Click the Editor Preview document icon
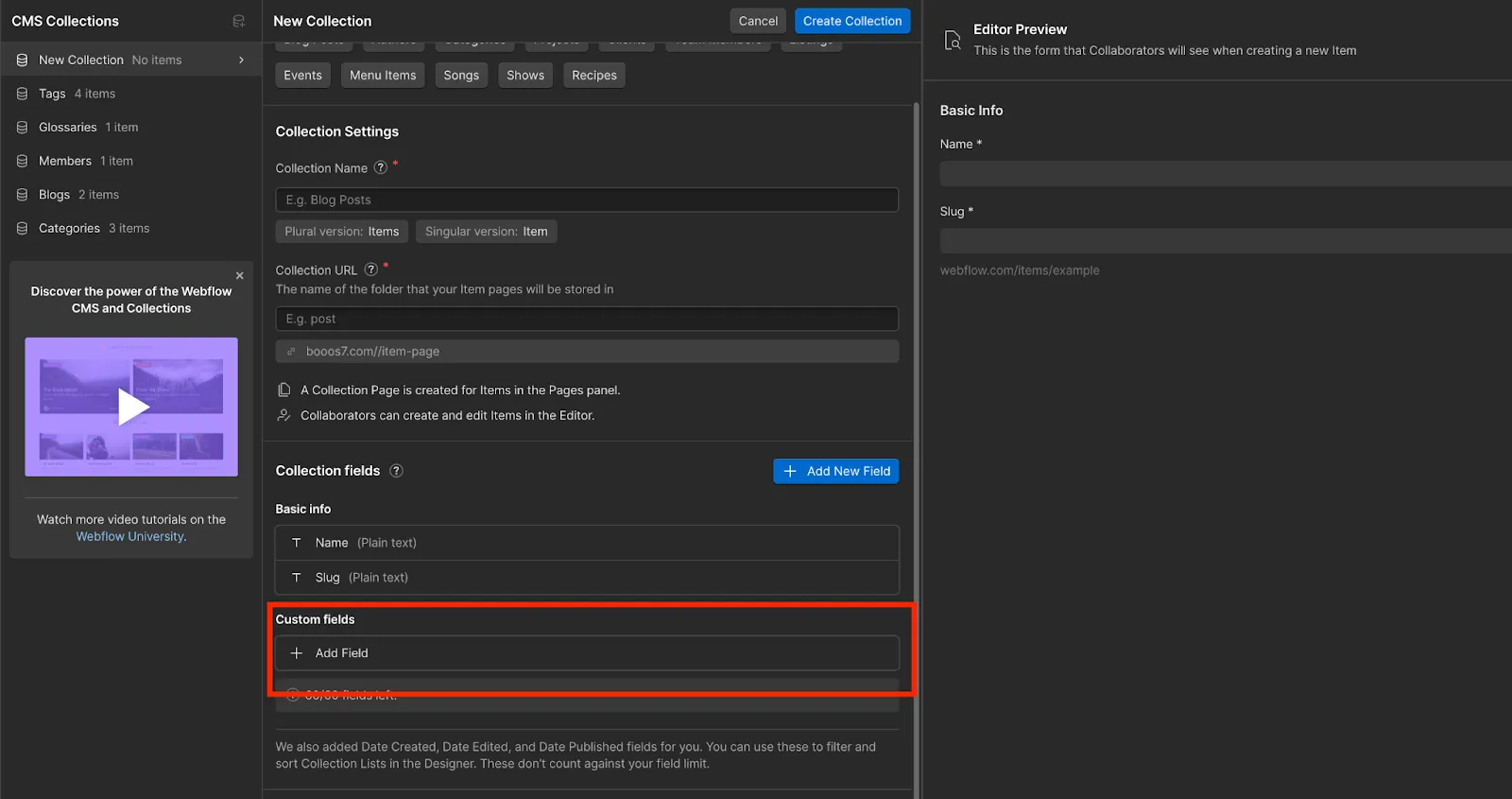 coord(953,40)
